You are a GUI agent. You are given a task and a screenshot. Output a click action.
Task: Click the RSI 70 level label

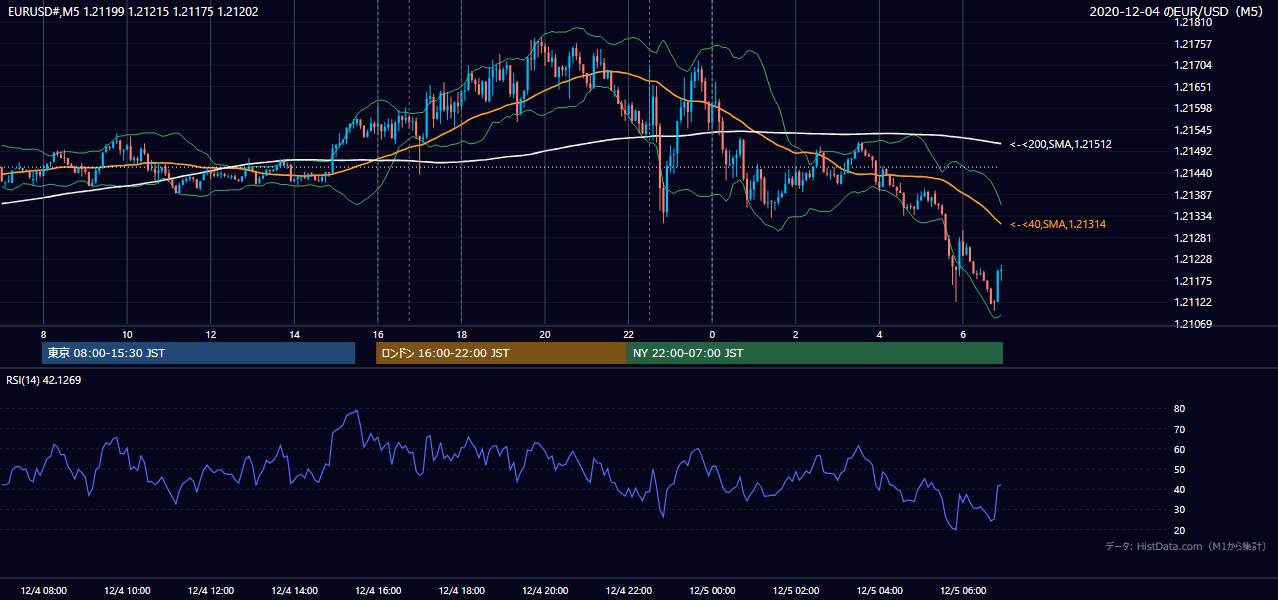(1180, 429)
